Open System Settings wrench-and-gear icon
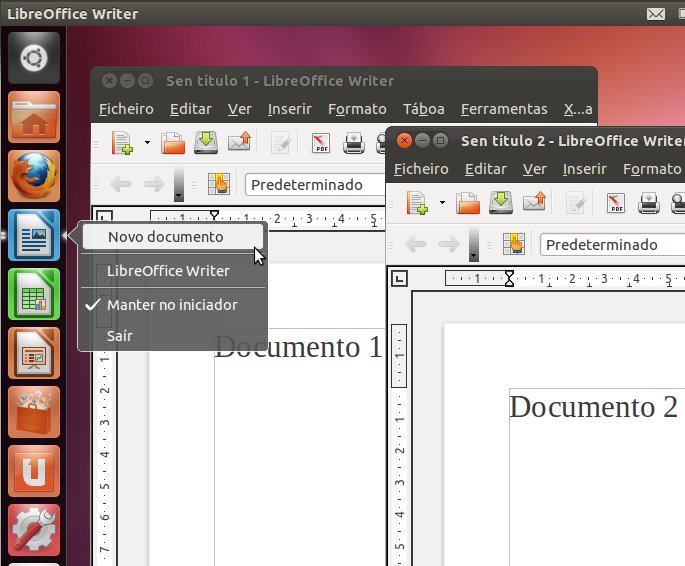The image size is (685, 566). point(34,530)
